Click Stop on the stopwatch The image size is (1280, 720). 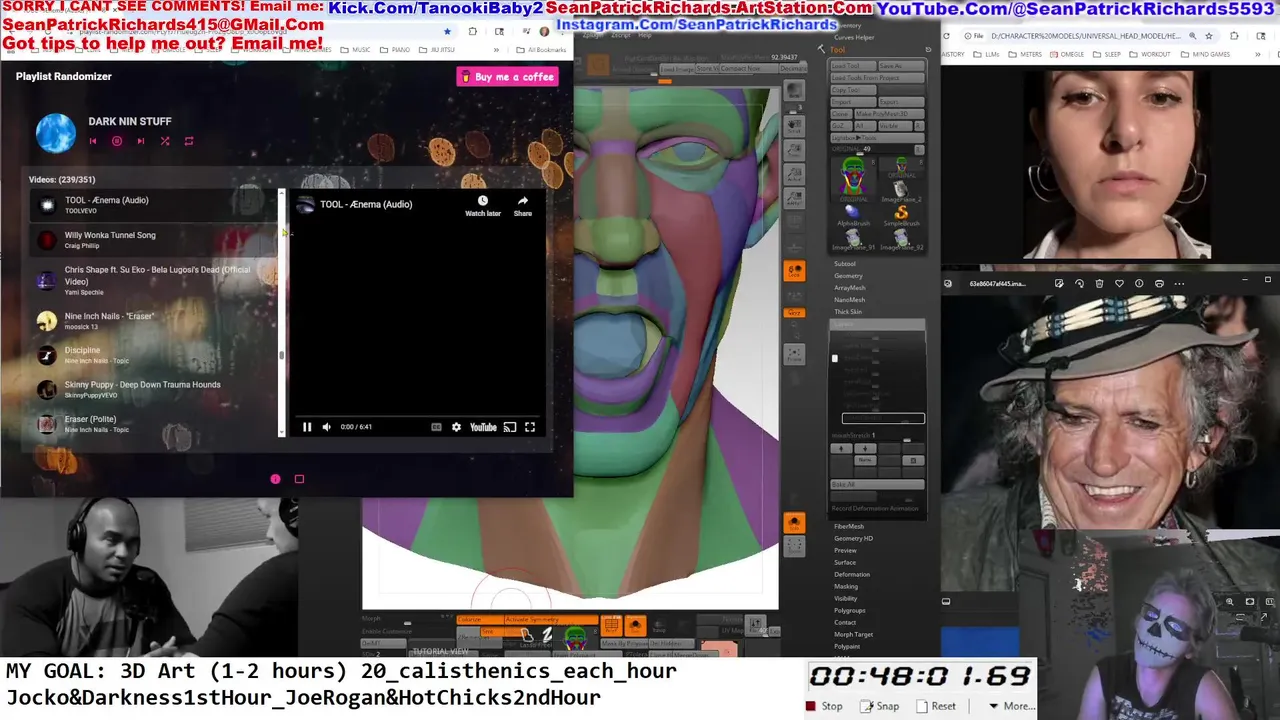825,706
